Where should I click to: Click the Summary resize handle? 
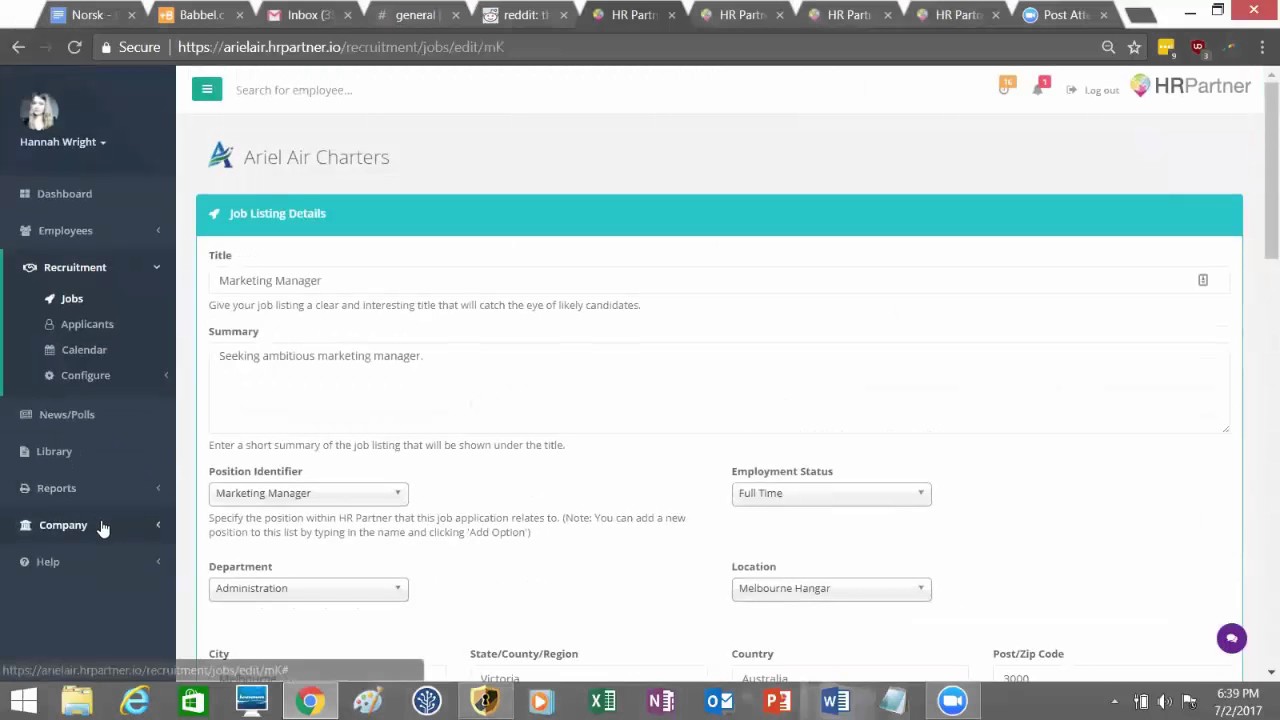coord(1225,428)
